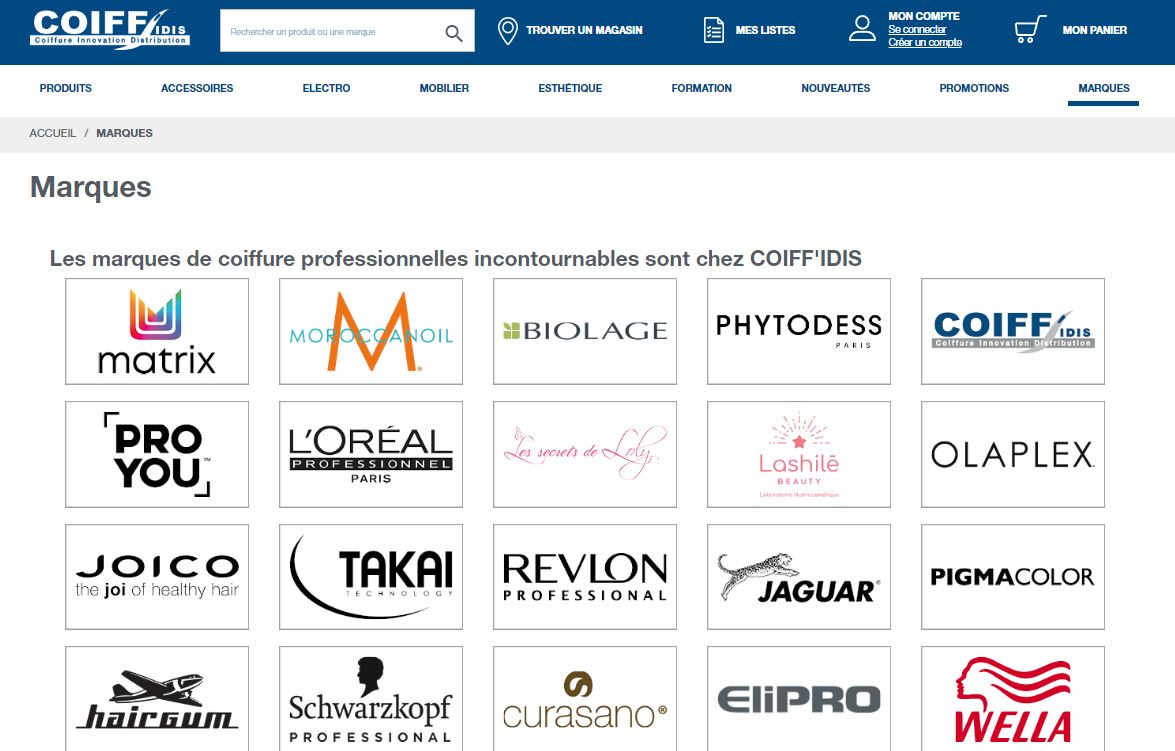Select the Lashilé Beauty brand tile
The image size is (1175, 751).
click(x=799, y=454)
